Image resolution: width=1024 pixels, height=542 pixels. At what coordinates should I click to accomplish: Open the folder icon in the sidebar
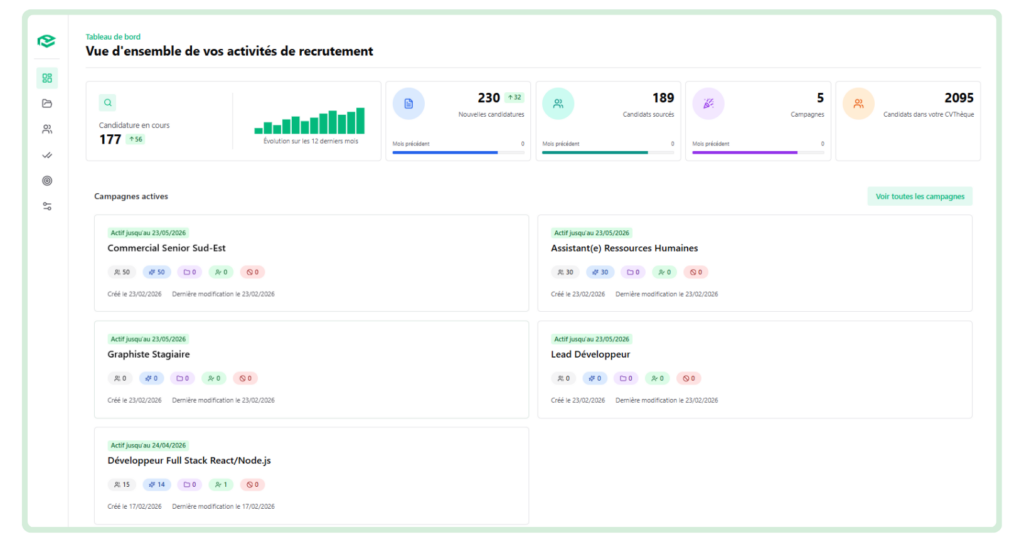[47, 103]
